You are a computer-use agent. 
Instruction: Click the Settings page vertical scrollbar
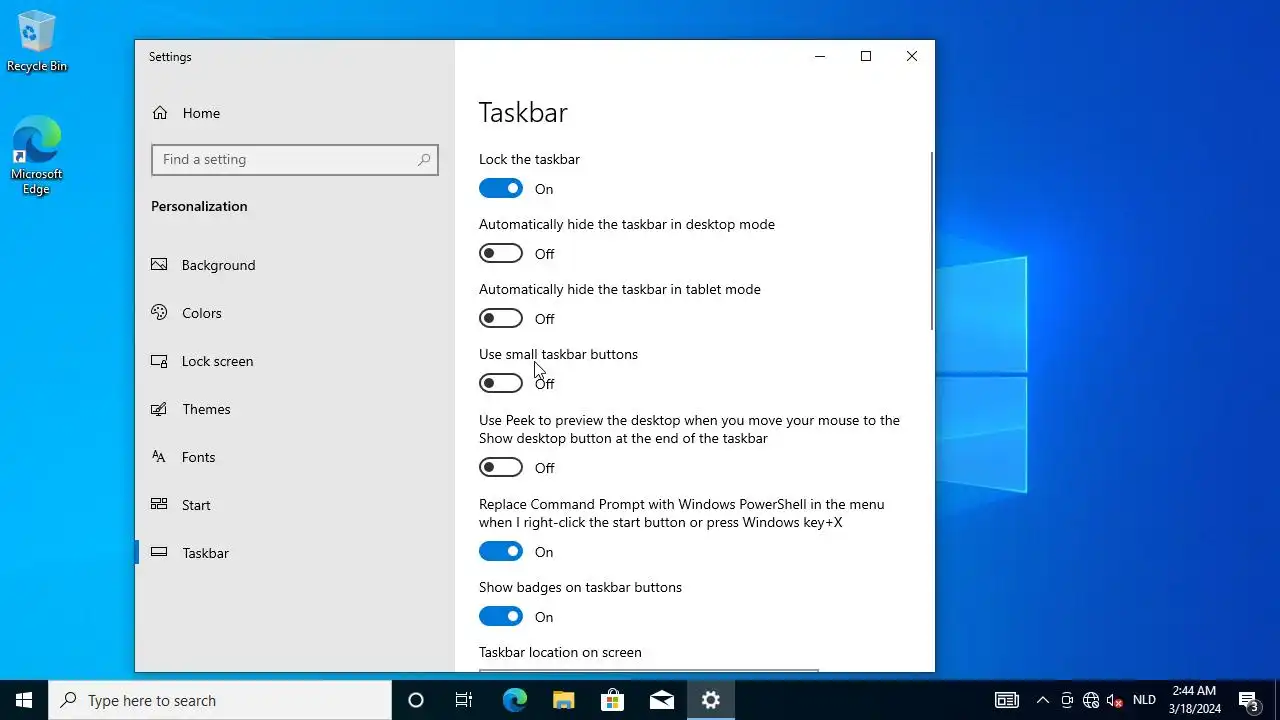point(931,241)
